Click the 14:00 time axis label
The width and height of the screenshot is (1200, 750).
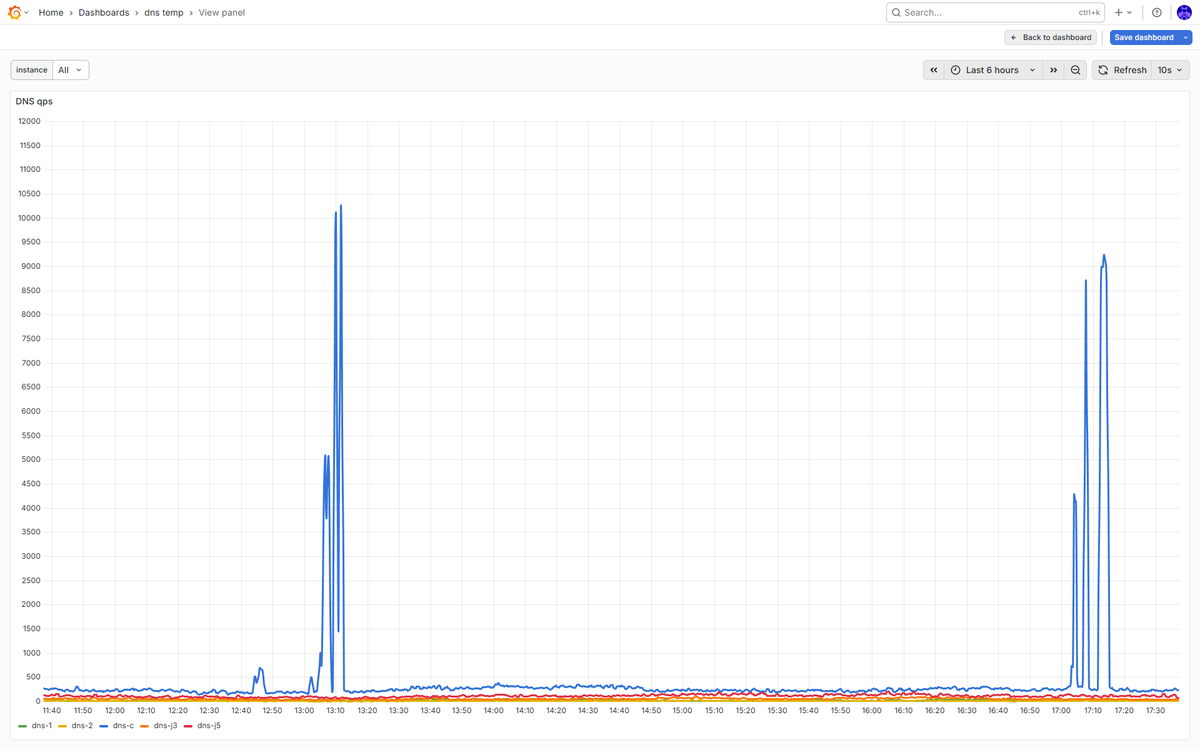pyautogui.click(x=493, y=710)
